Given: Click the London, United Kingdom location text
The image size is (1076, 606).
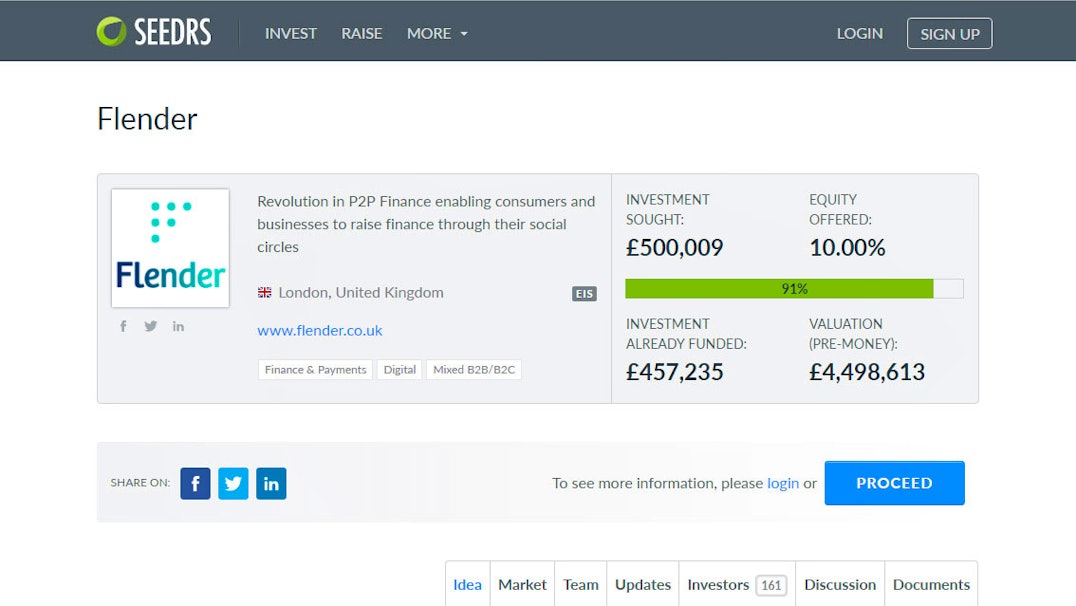Looking at the screenshot, I should [x=361, y=292].
